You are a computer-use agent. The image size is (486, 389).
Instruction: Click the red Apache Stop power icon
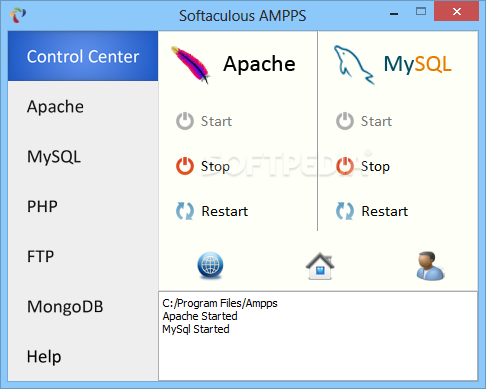point(185,166)
